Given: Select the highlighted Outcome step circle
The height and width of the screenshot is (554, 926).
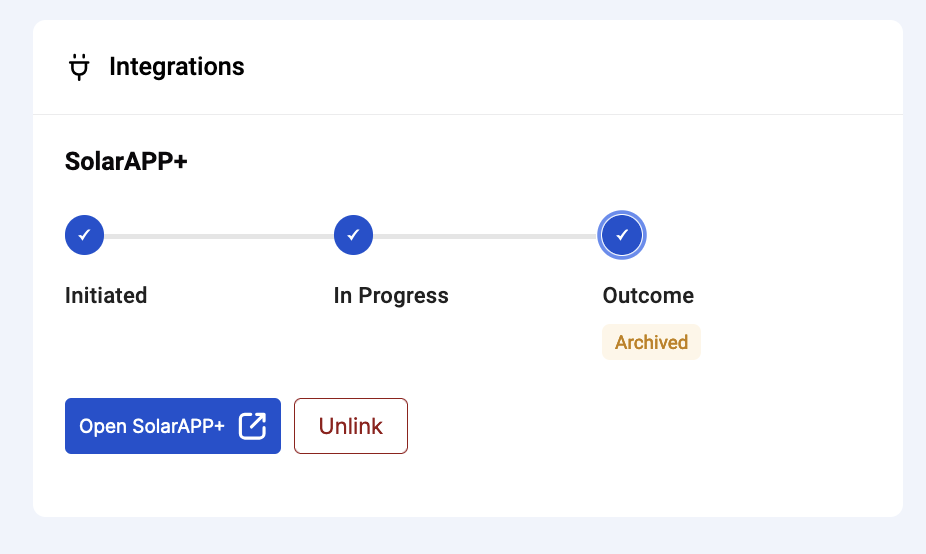Looking at the screenshot, I should tap(622, 235).
